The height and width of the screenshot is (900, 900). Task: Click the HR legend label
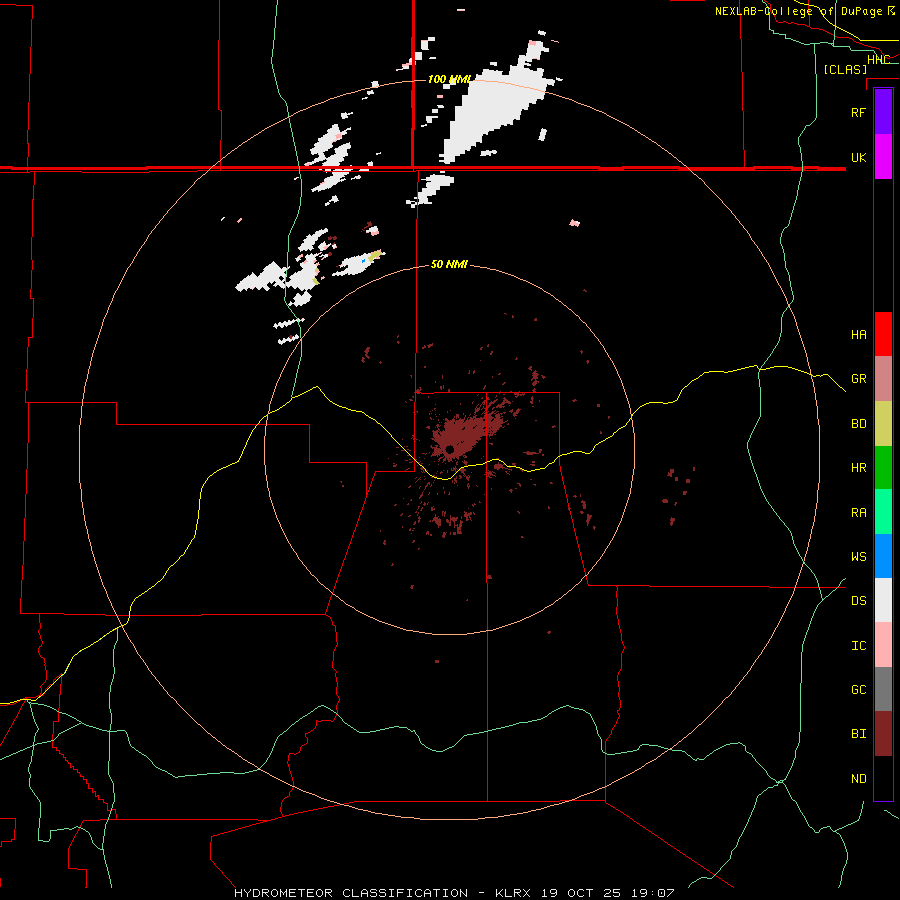[858, 468]
